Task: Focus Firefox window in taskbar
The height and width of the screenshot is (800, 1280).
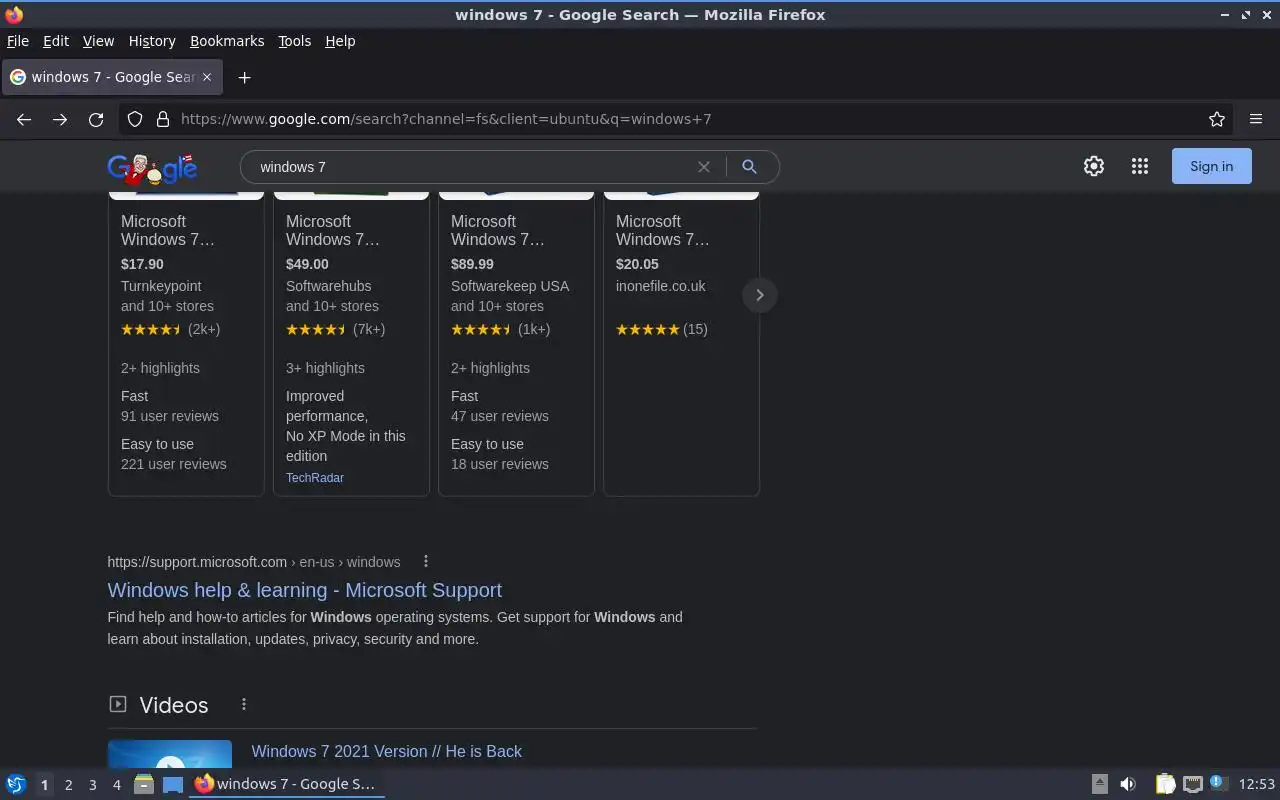Action: 286,784
